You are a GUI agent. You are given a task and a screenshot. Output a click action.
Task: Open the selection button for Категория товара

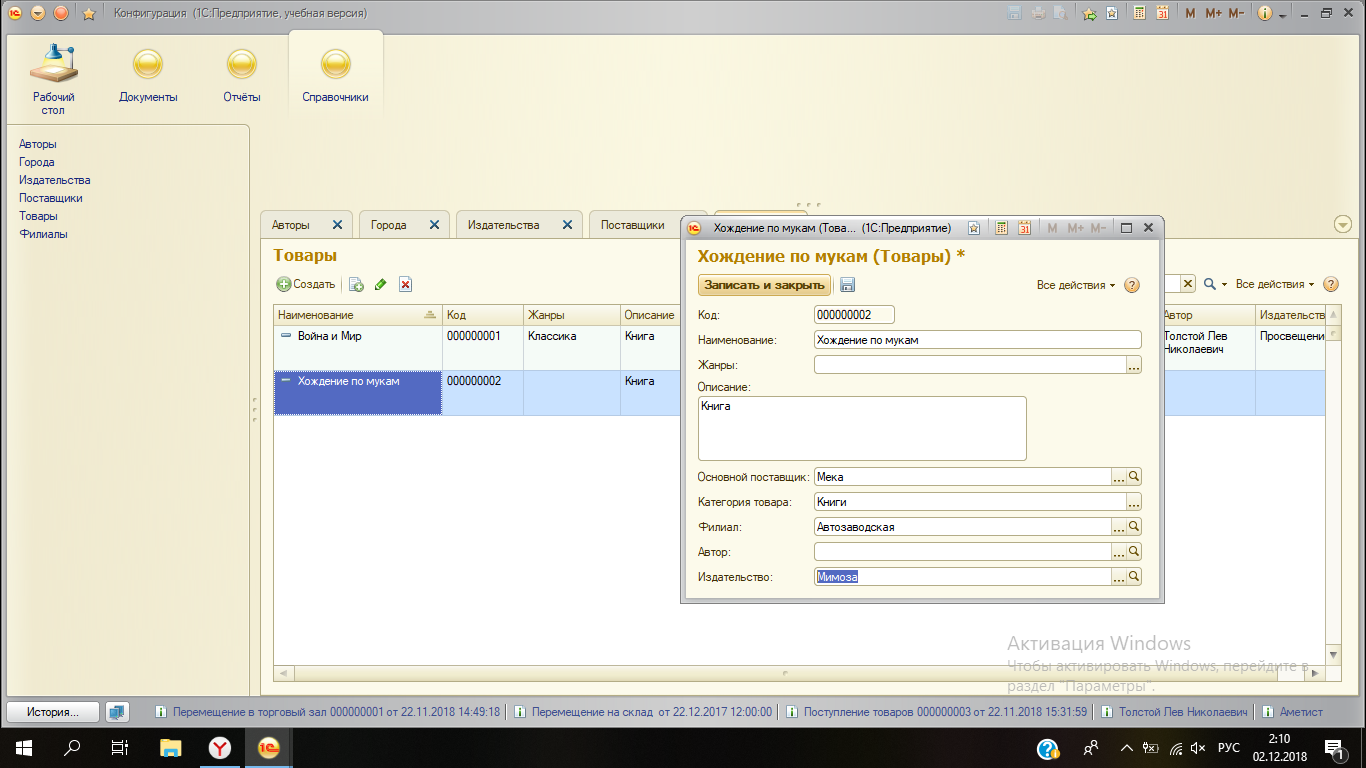pos(1134,502)
